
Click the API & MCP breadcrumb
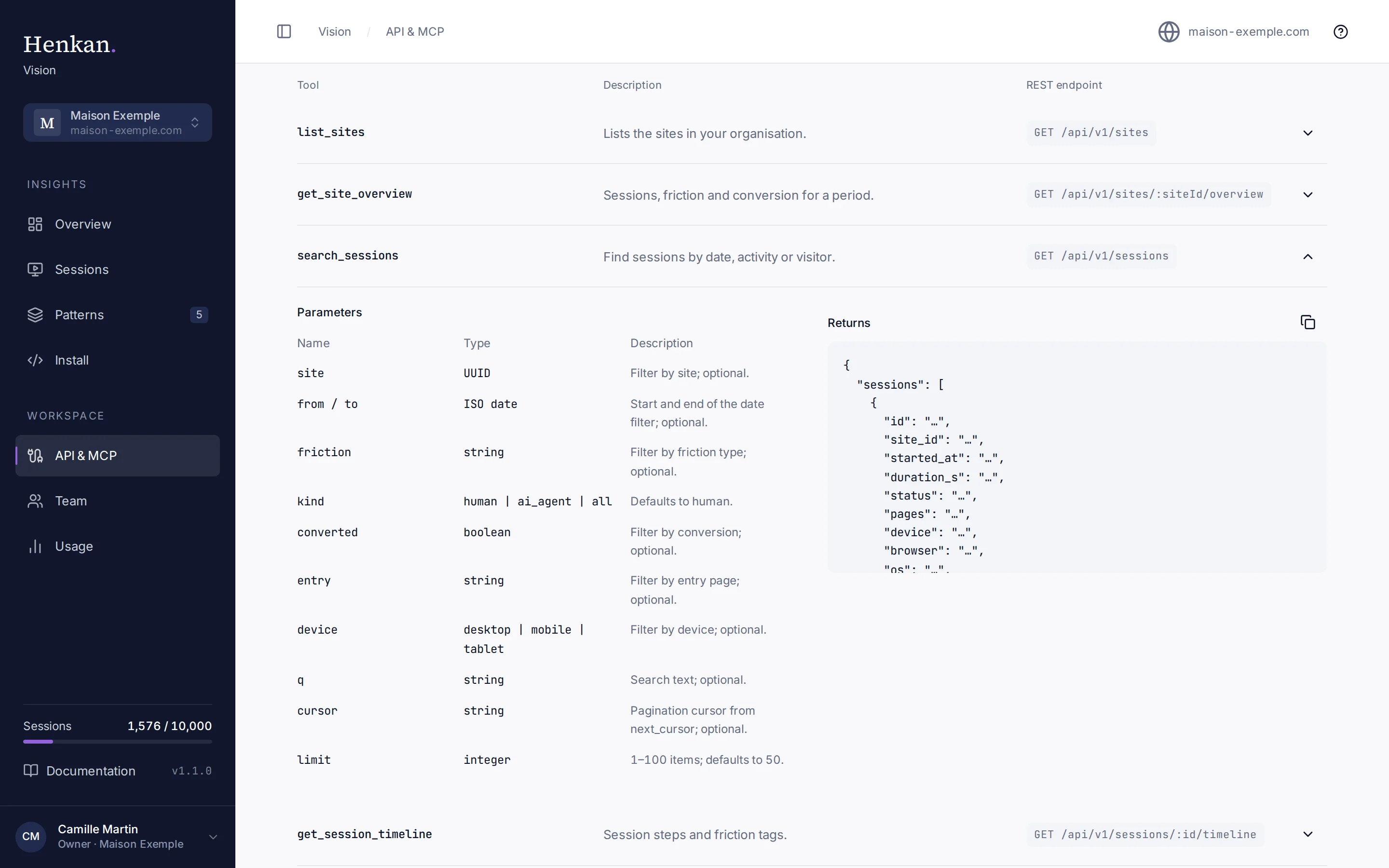[415, 31]
